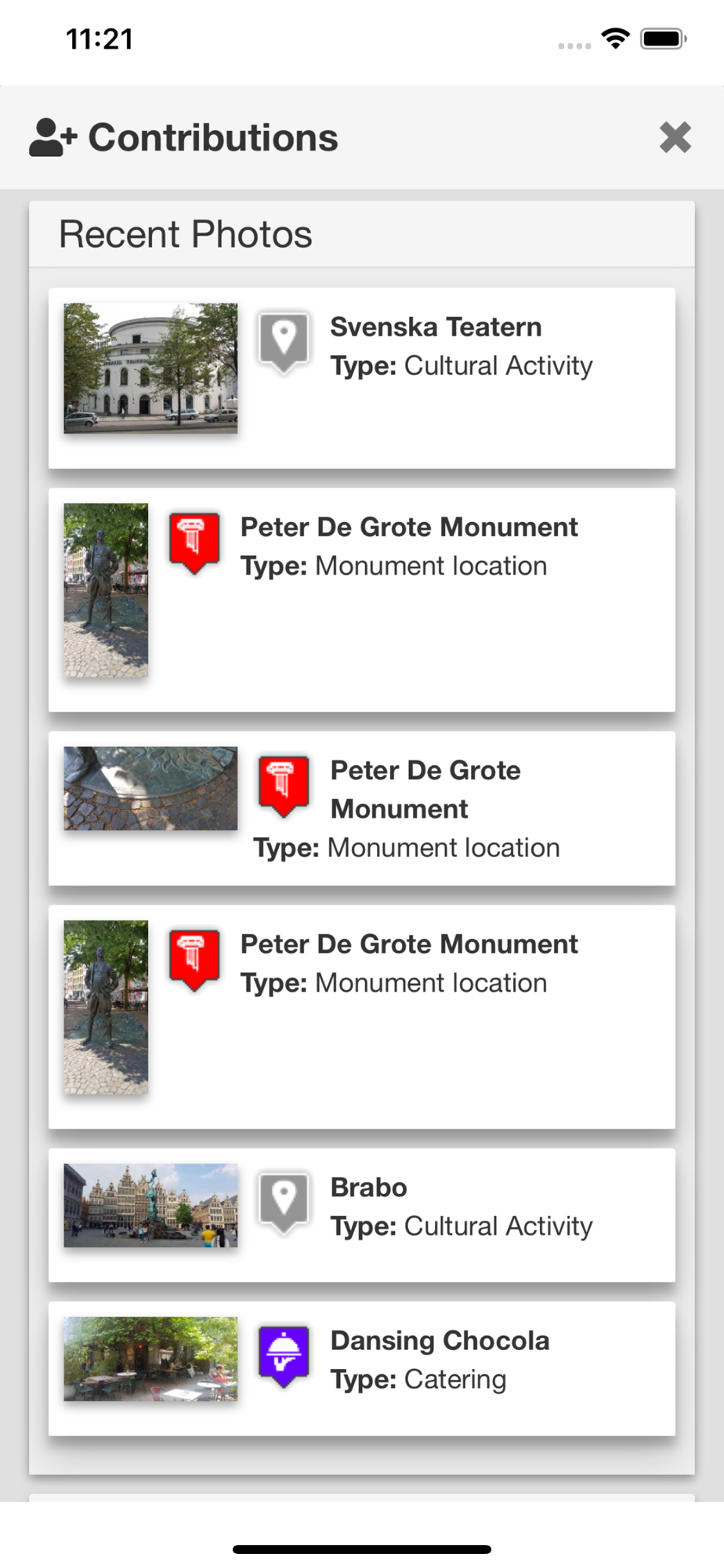This screenshot has height=1568, width=724.
Task: Open the Brabo fountain square photo
Action: [150, 1205]
